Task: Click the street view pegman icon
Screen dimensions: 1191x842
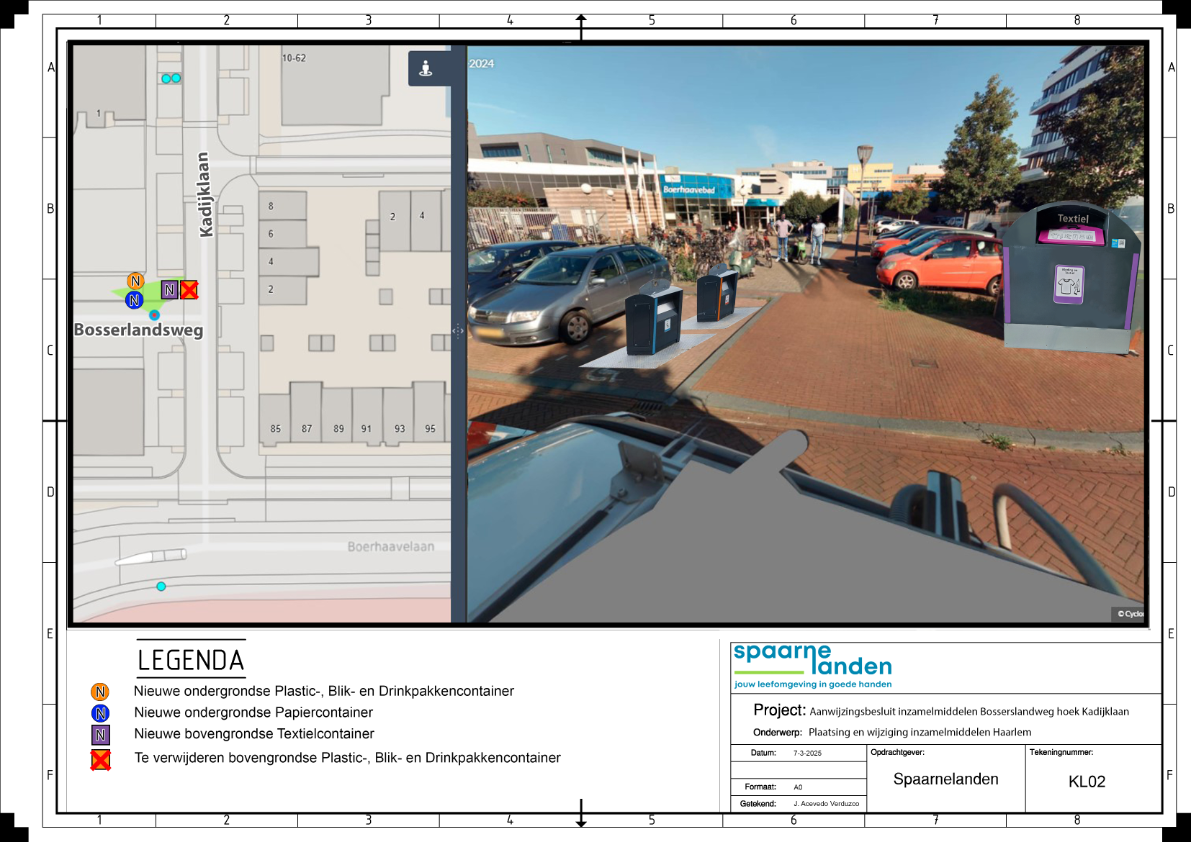Action: 426,69
